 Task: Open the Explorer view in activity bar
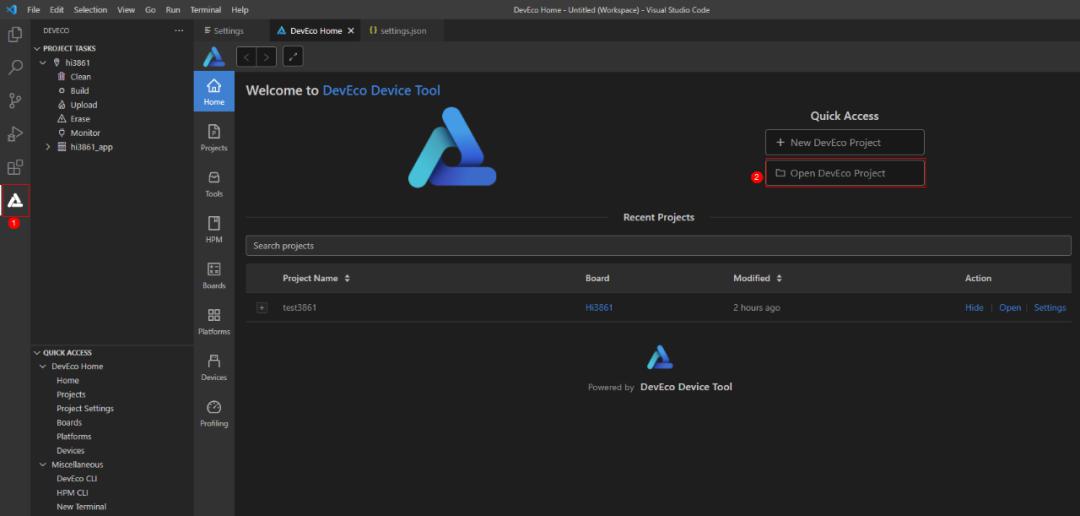[x=14, y=34]
